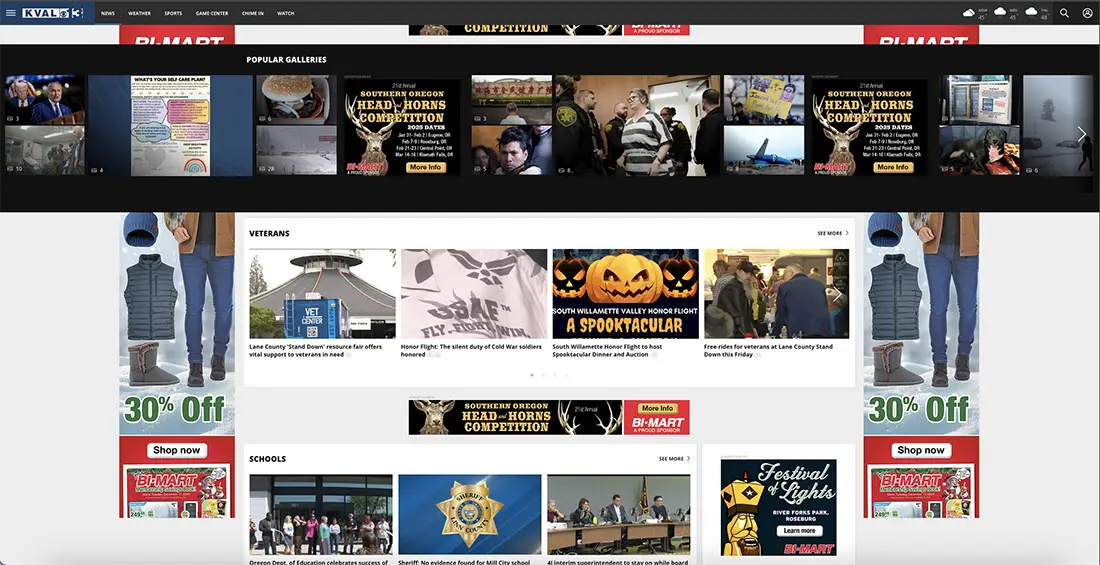Click See More in Veterans section

[833, 233]
